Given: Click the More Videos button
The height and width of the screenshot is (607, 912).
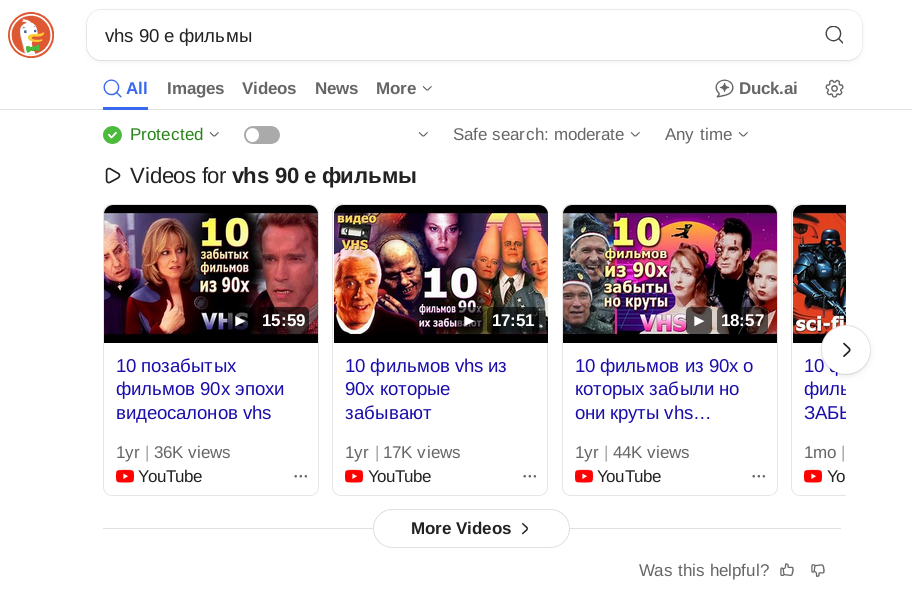Looking at the screenshot, I should coord(471,529).
